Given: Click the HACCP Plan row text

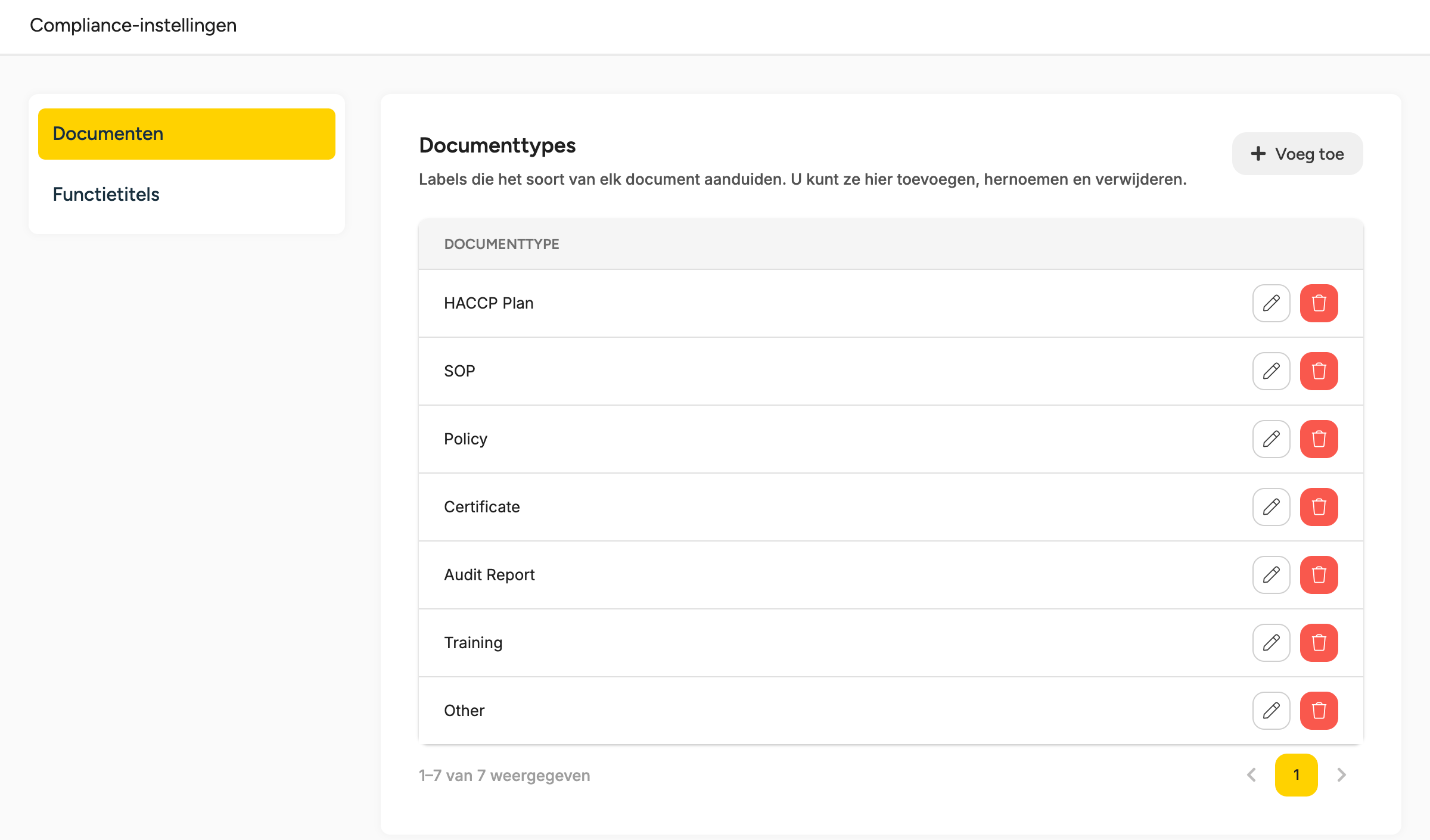Looking at the screenshot, I should 489,303.
